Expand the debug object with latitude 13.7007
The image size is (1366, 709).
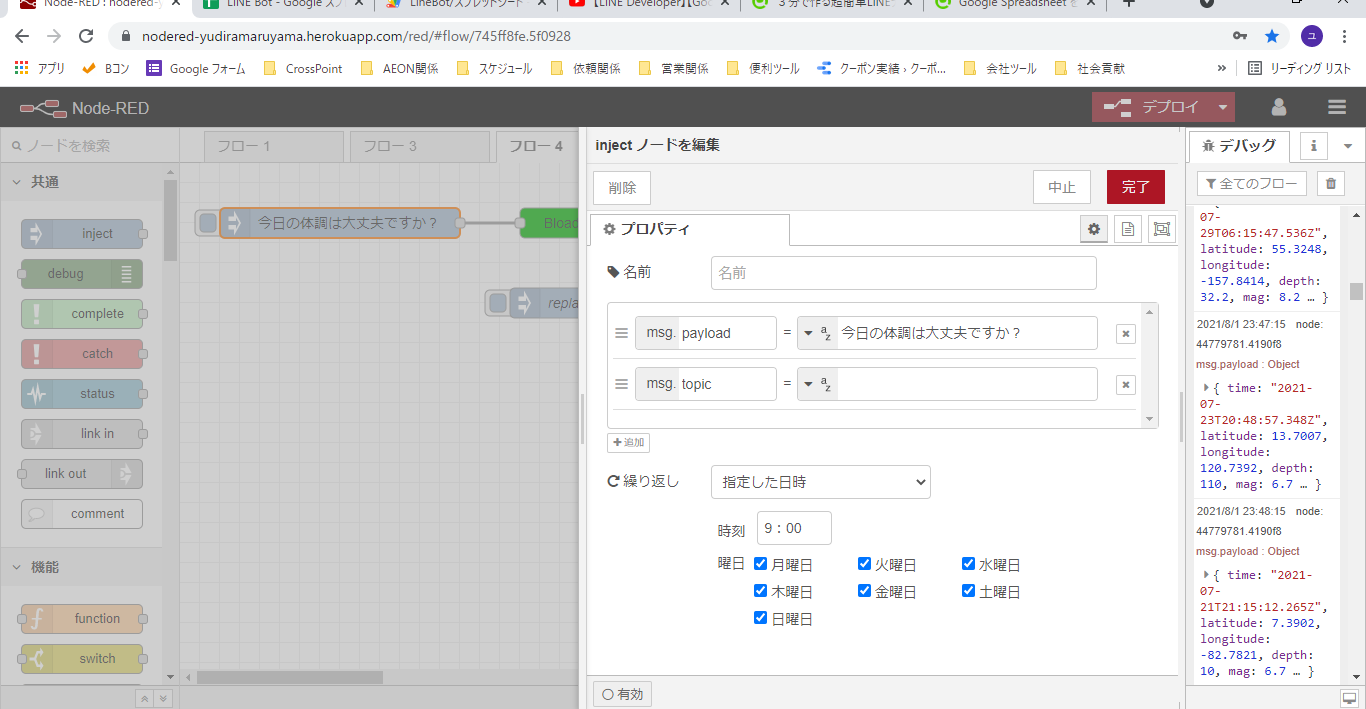pyautogui.click(x=1207, y=388)
